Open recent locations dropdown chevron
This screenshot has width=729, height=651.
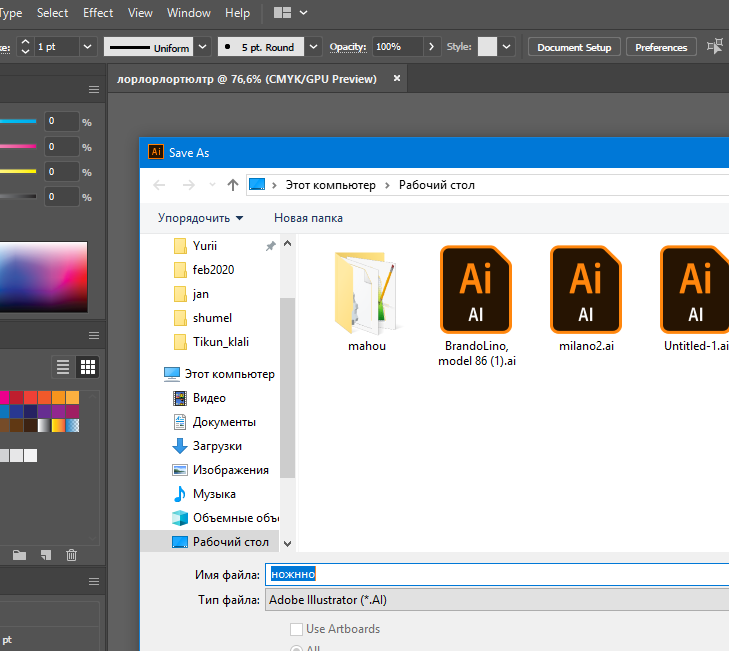click(212, 185)
